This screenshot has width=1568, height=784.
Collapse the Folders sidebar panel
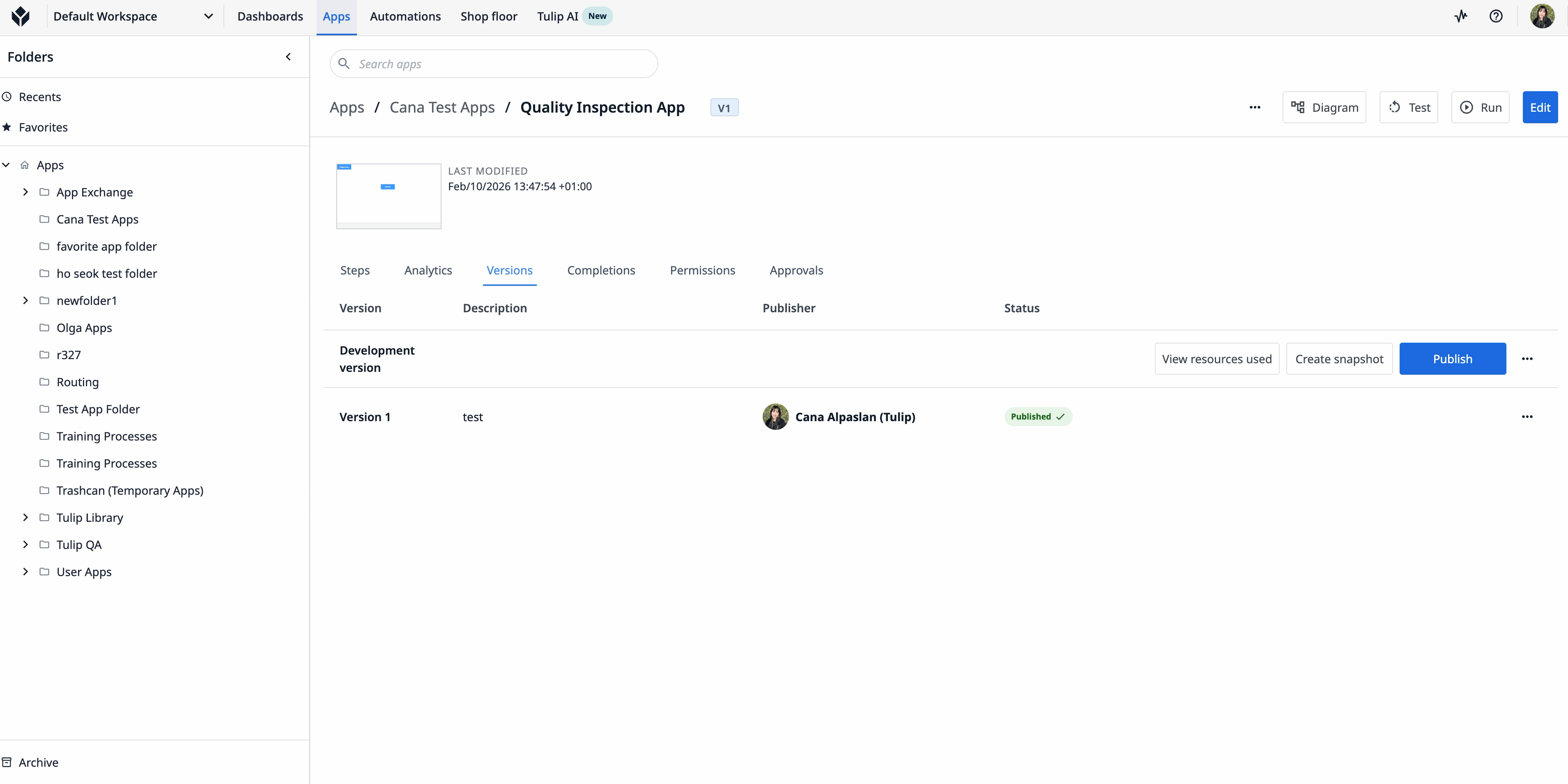click(x=289, y=57)
